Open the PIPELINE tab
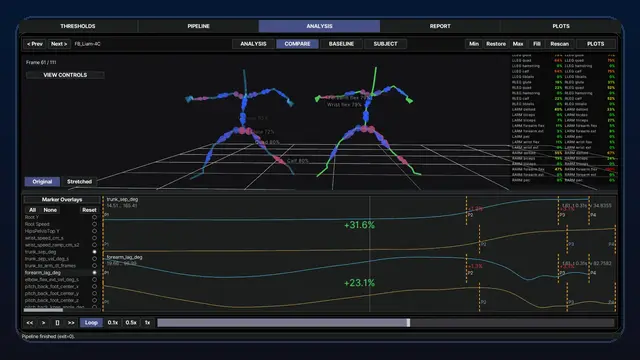Image resolution: width=640 pixels, height=360 pixels. [x=198, y=26]
